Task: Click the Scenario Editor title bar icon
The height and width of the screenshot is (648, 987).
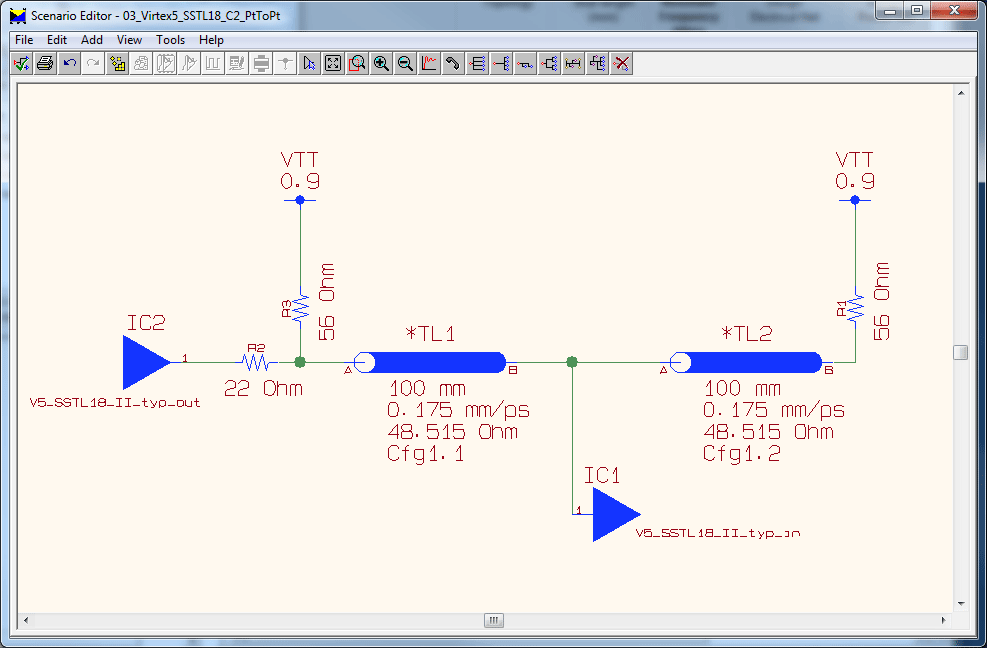Action: (x=18, y=15)
